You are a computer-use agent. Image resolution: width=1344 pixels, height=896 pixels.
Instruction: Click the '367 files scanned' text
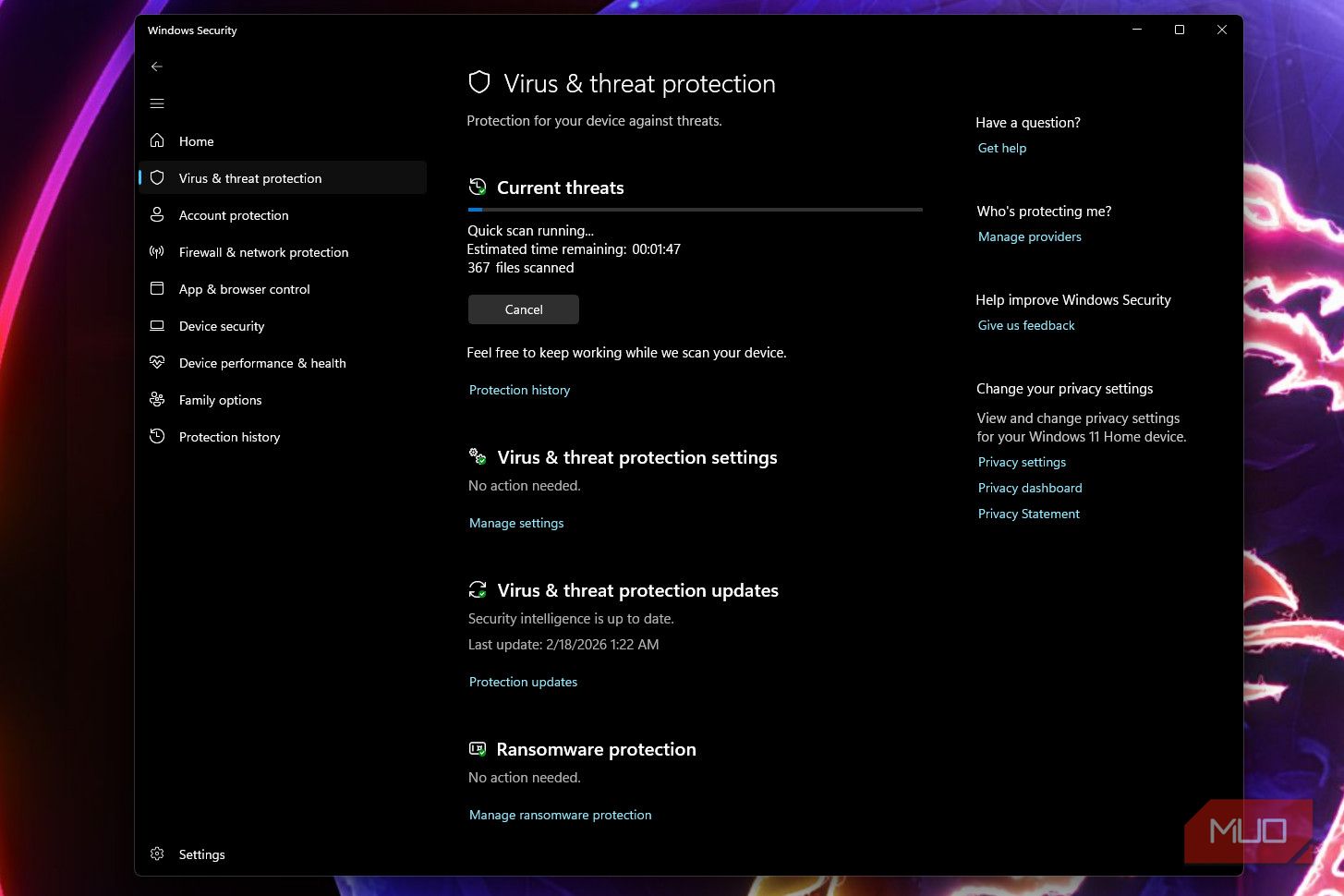point(521,268)
